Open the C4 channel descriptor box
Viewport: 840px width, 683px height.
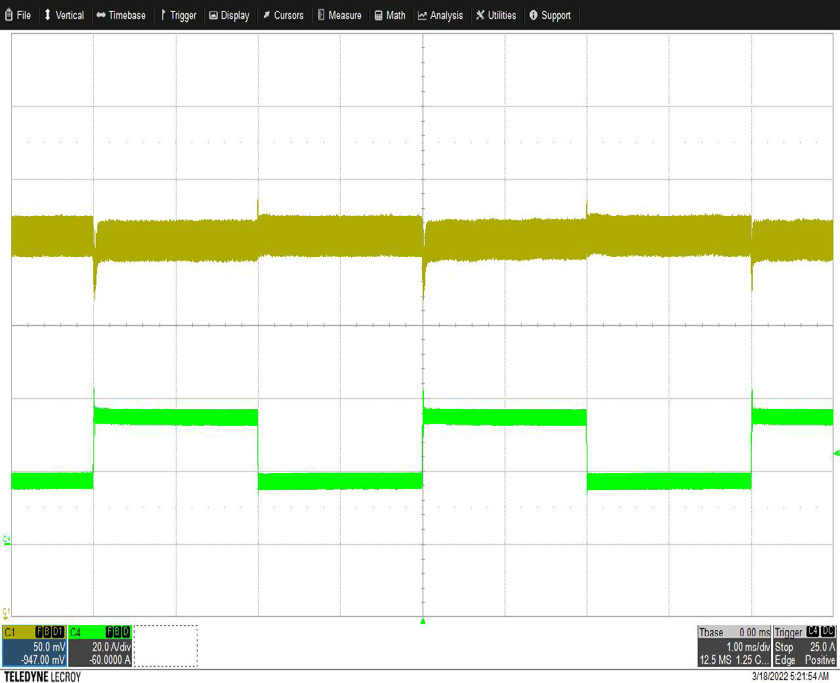pos(100,647)
